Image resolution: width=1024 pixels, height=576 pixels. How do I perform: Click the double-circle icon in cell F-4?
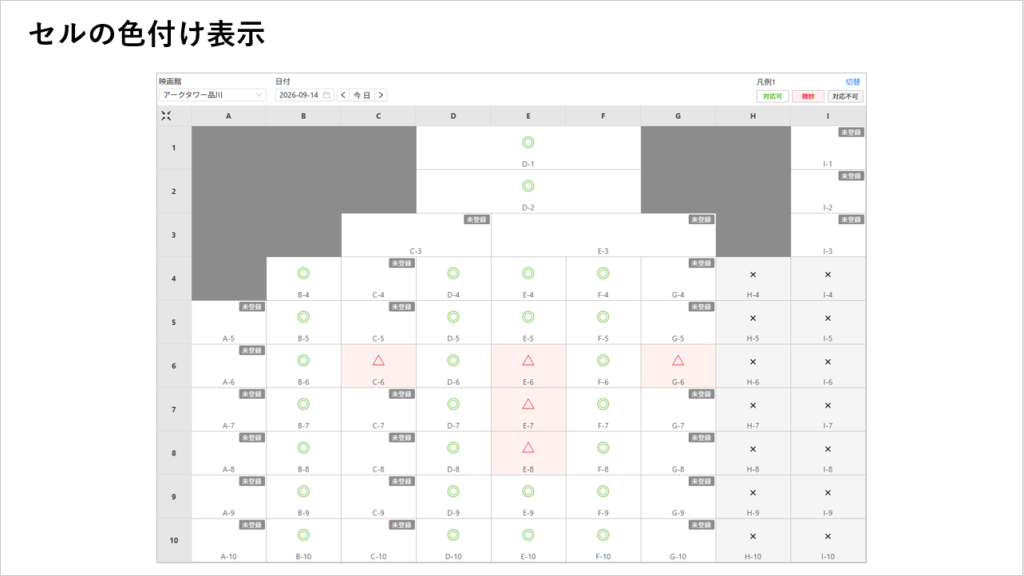pyautogui.click(x=603, y=273)
